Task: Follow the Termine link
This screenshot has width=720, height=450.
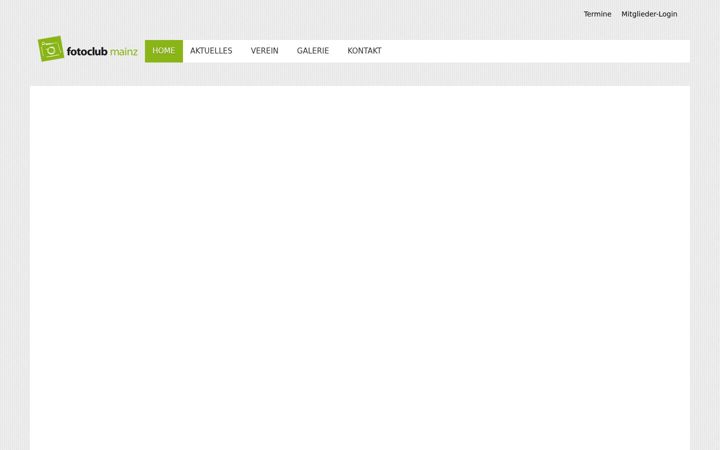Action: tap(597, 14)
